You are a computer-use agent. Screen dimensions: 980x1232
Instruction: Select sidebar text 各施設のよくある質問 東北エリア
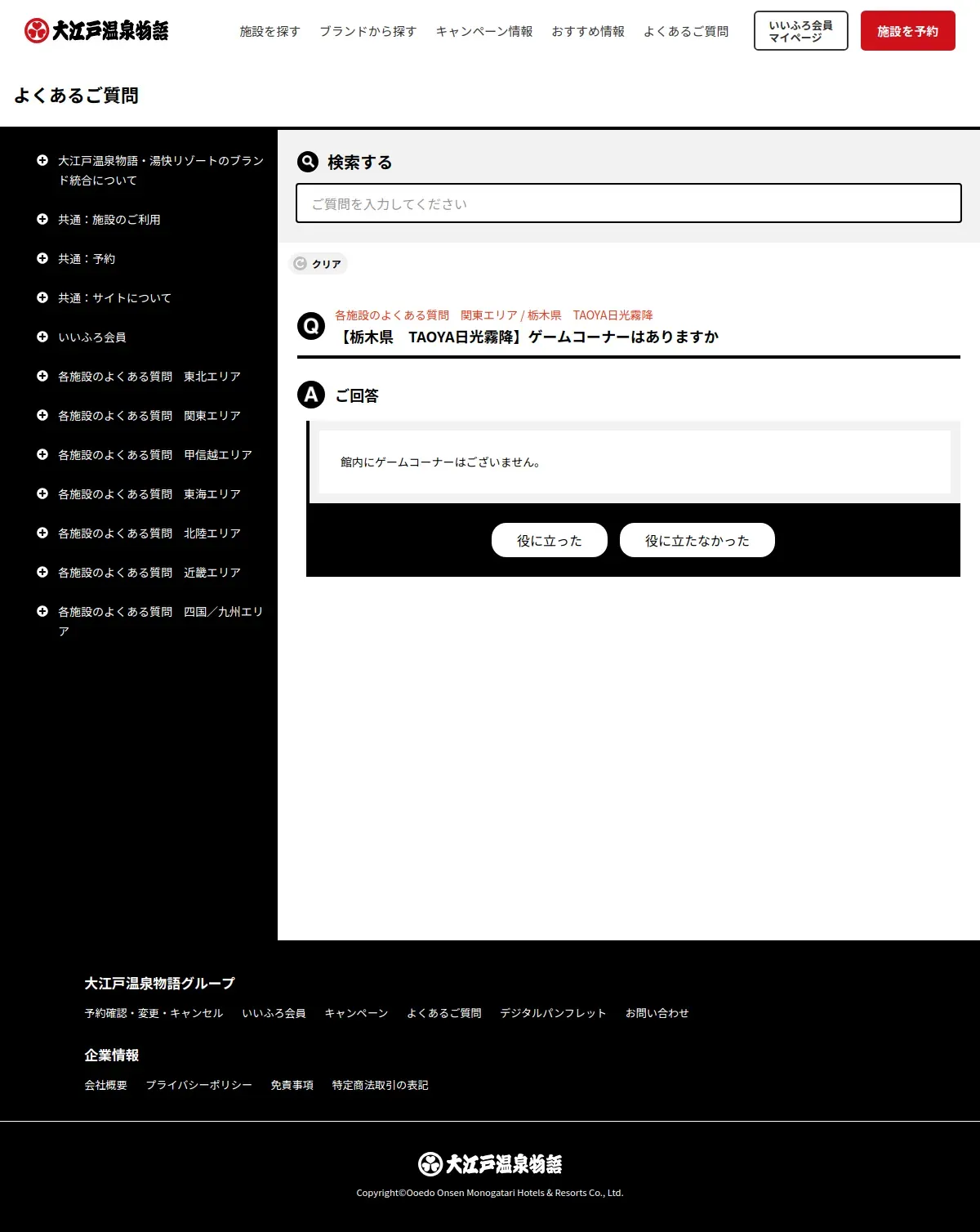click(x=149, y=376)
